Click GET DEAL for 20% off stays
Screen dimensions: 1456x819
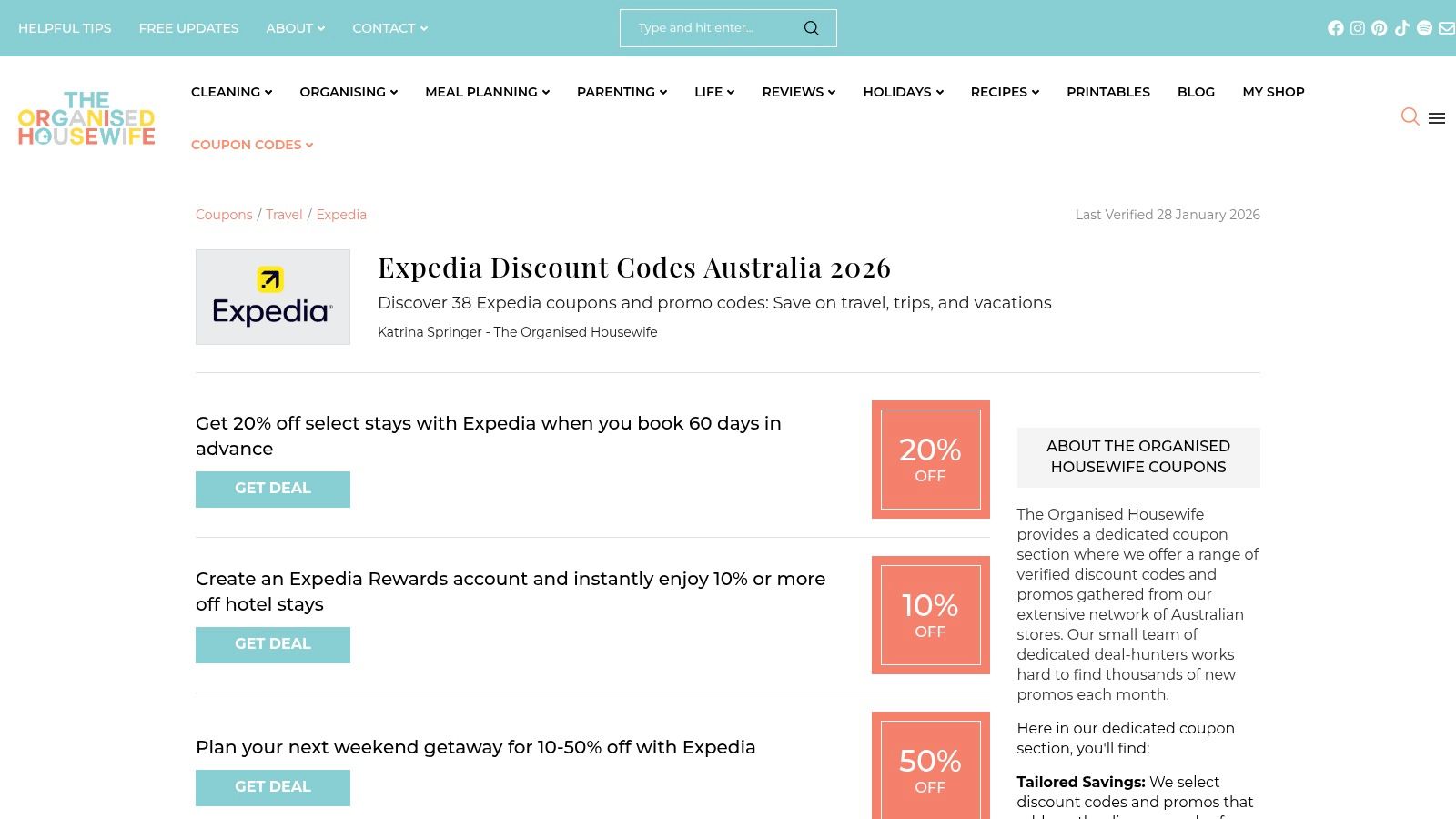coord(273,489)
